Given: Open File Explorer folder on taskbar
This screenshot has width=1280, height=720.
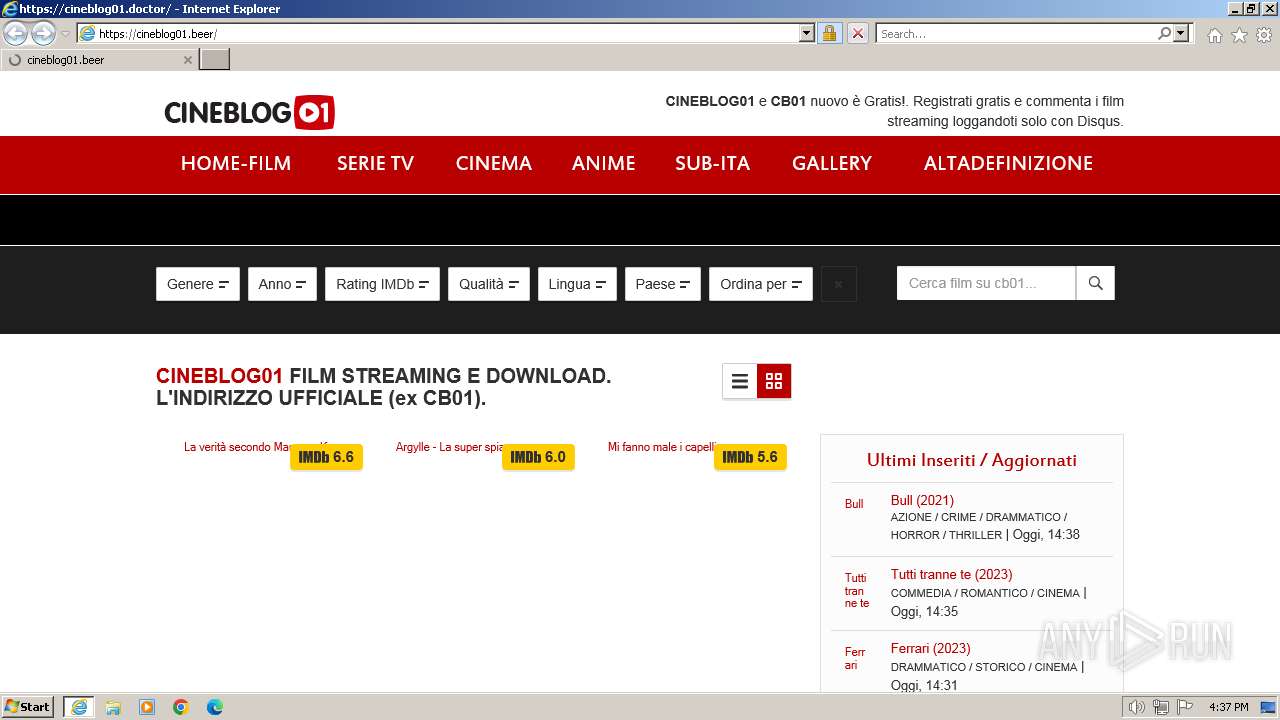Looking at the screenshot, I should [x=113, y=707].
